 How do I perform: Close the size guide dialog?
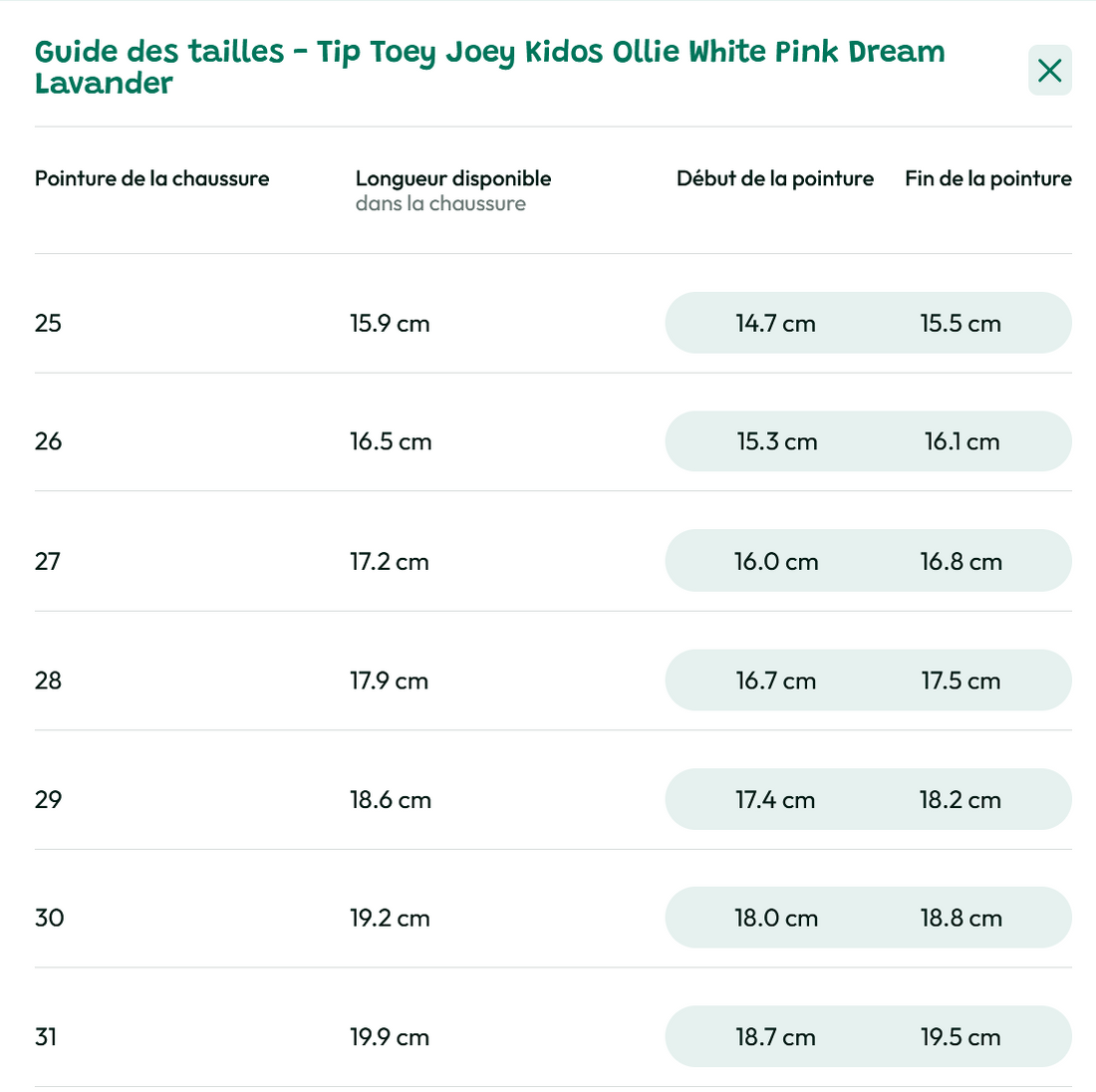(x=1049, y=71)
